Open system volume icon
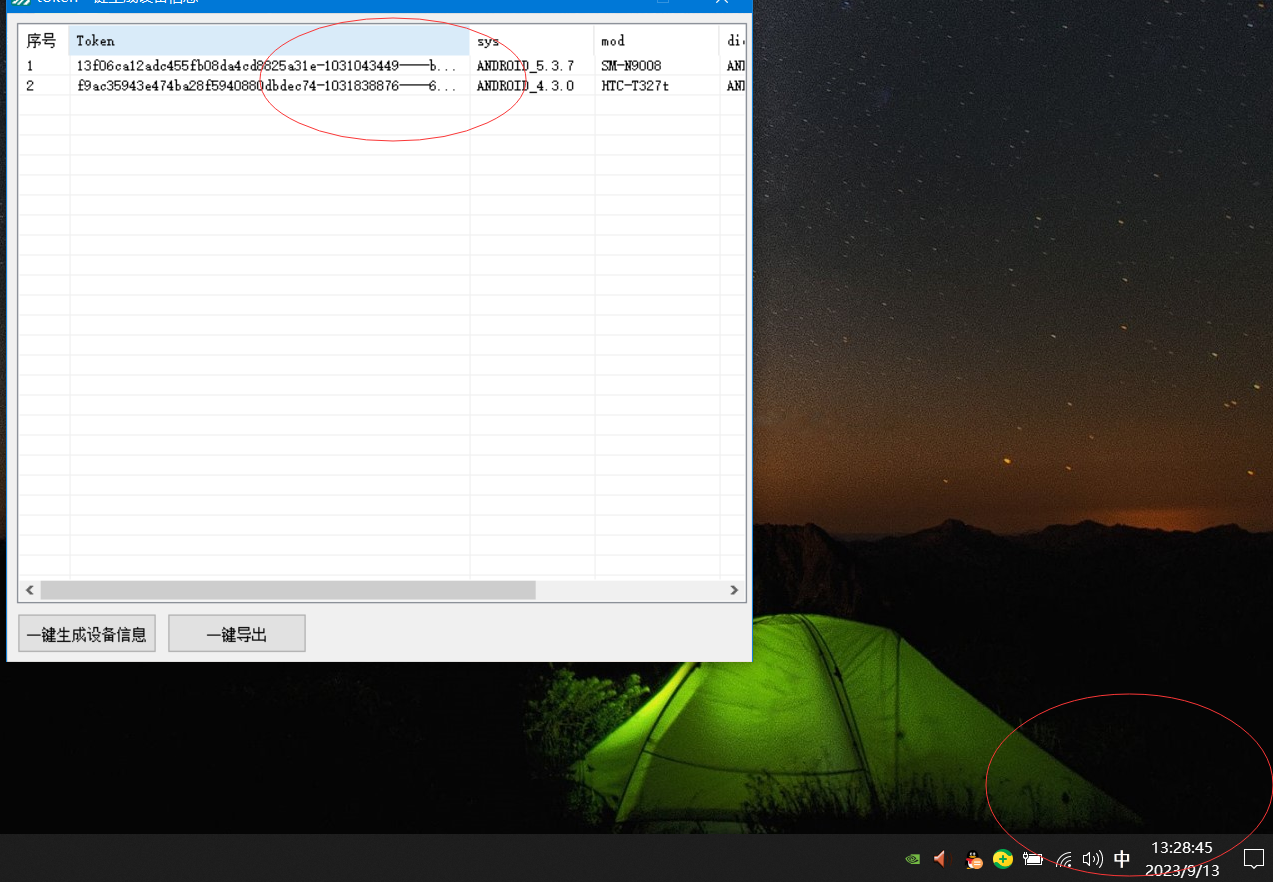 point(1093,858)
